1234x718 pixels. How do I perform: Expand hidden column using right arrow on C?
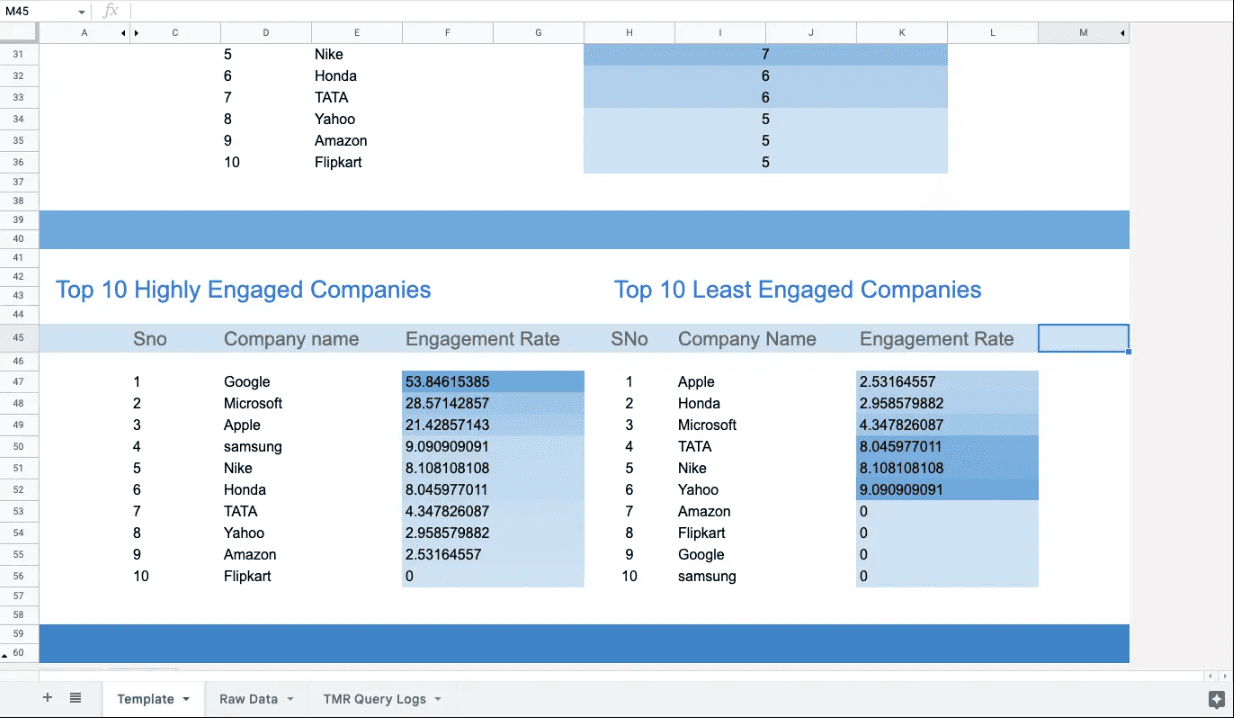pyautogui.click(x=136, y=33)
